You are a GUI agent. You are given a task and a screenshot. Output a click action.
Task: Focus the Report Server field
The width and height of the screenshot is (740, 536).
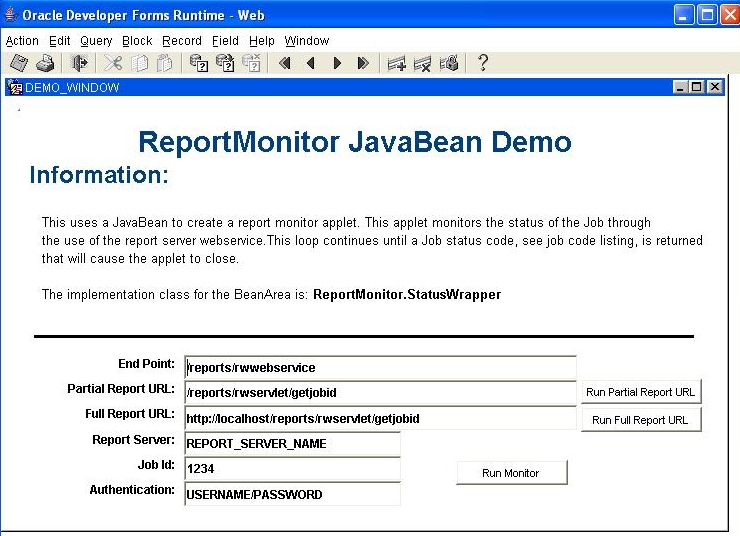(x=293, y=444)
